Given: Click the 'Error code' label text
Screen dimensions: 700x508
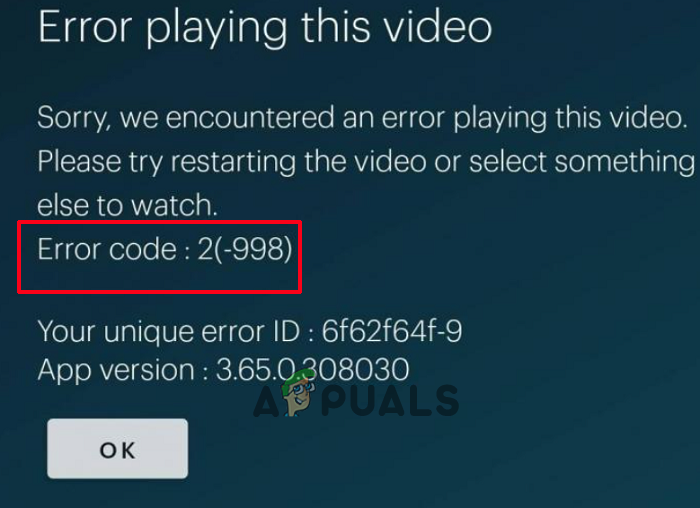Looking at the screenshot, I should pyautogui.click(x=107, y=249).
